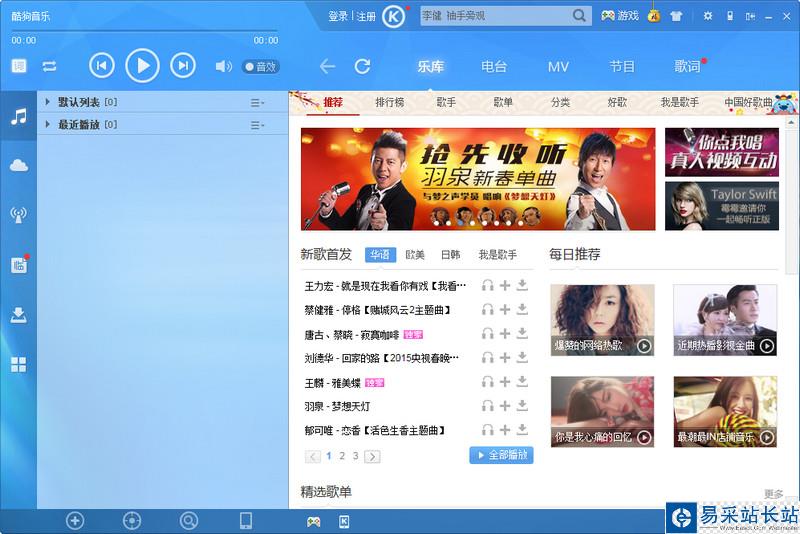Viewport: 800px width, 534px height.
Task: Go to page 2 of new songs
Action: [x=342, y=456]
